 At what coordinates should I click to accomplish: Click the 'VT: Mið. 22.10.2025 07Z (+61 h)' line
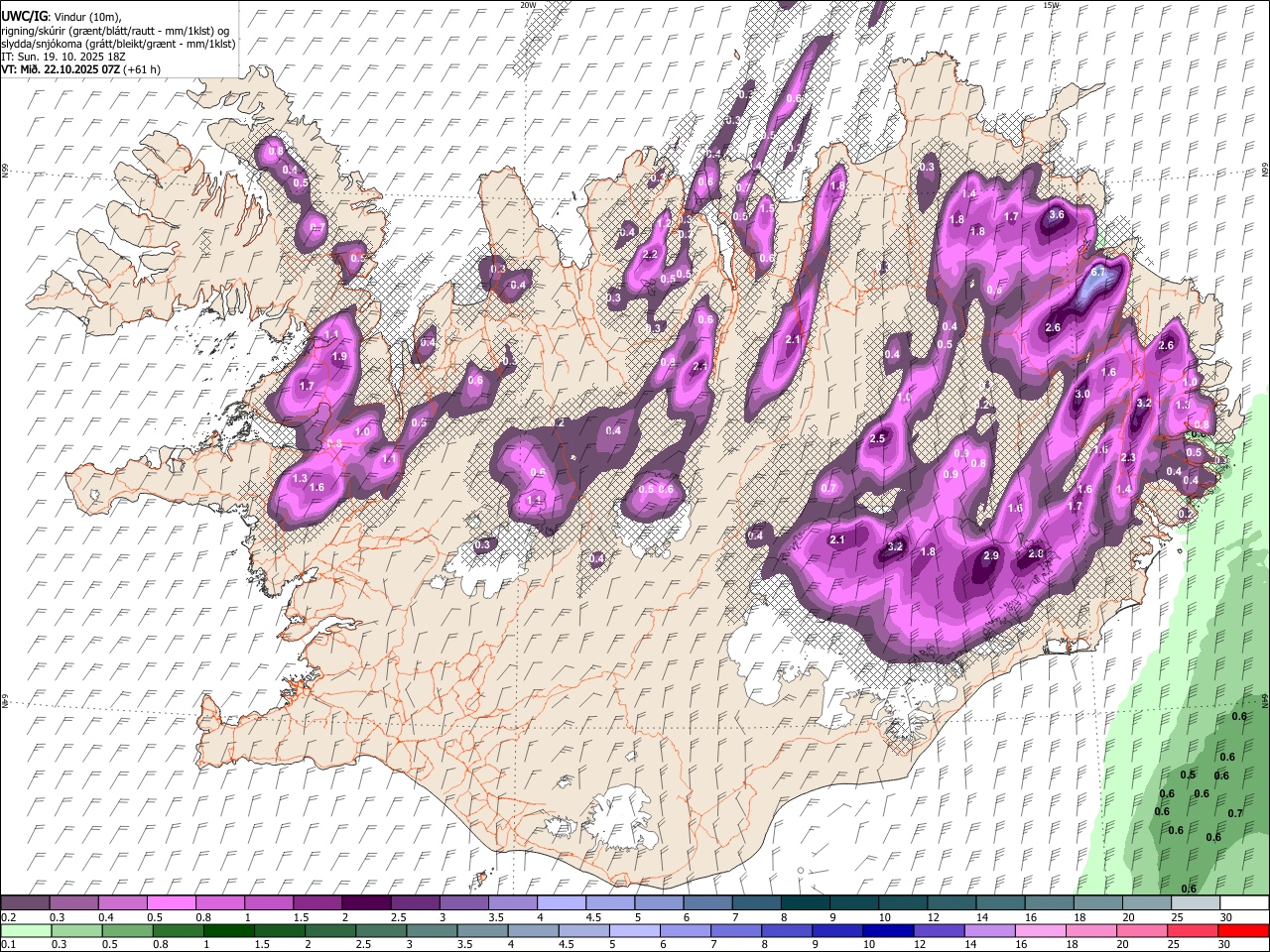(80, 69)
